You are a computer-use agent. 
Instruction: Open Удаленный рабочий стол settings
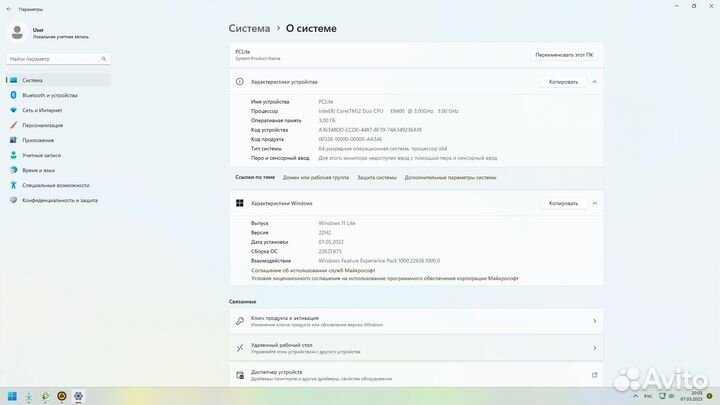tap(415, 349)
